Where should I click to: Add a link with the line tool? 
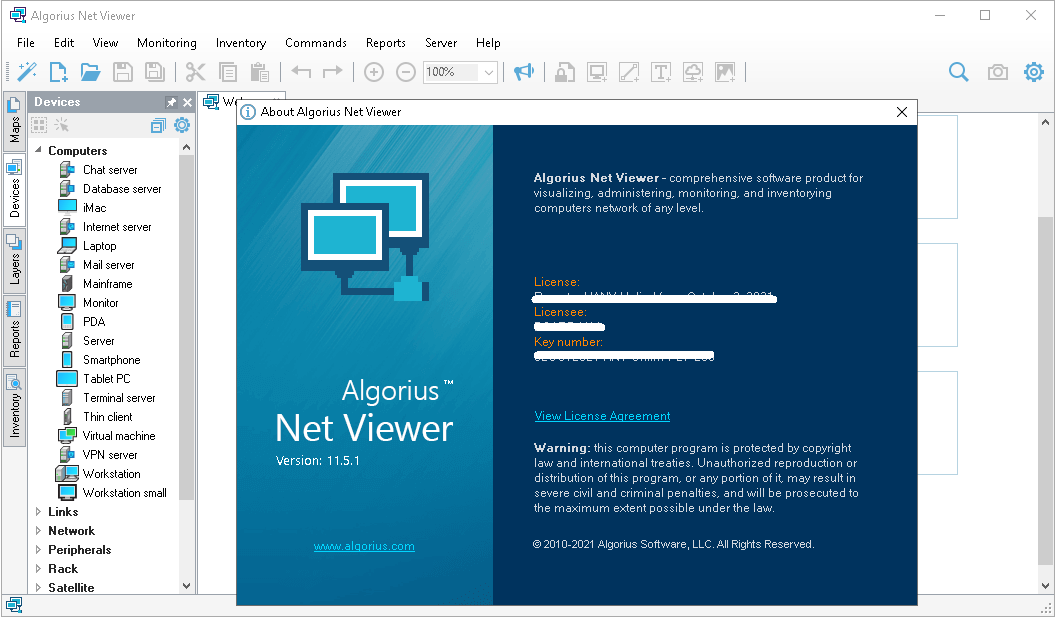click(x=629, y=71)
